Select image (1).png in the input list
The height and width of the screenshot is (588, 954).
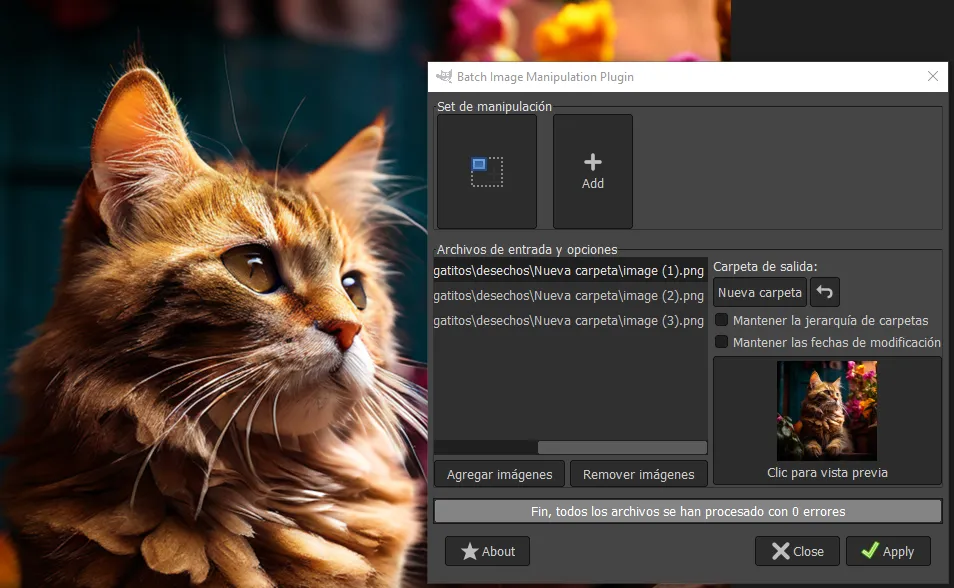(569, 271)
